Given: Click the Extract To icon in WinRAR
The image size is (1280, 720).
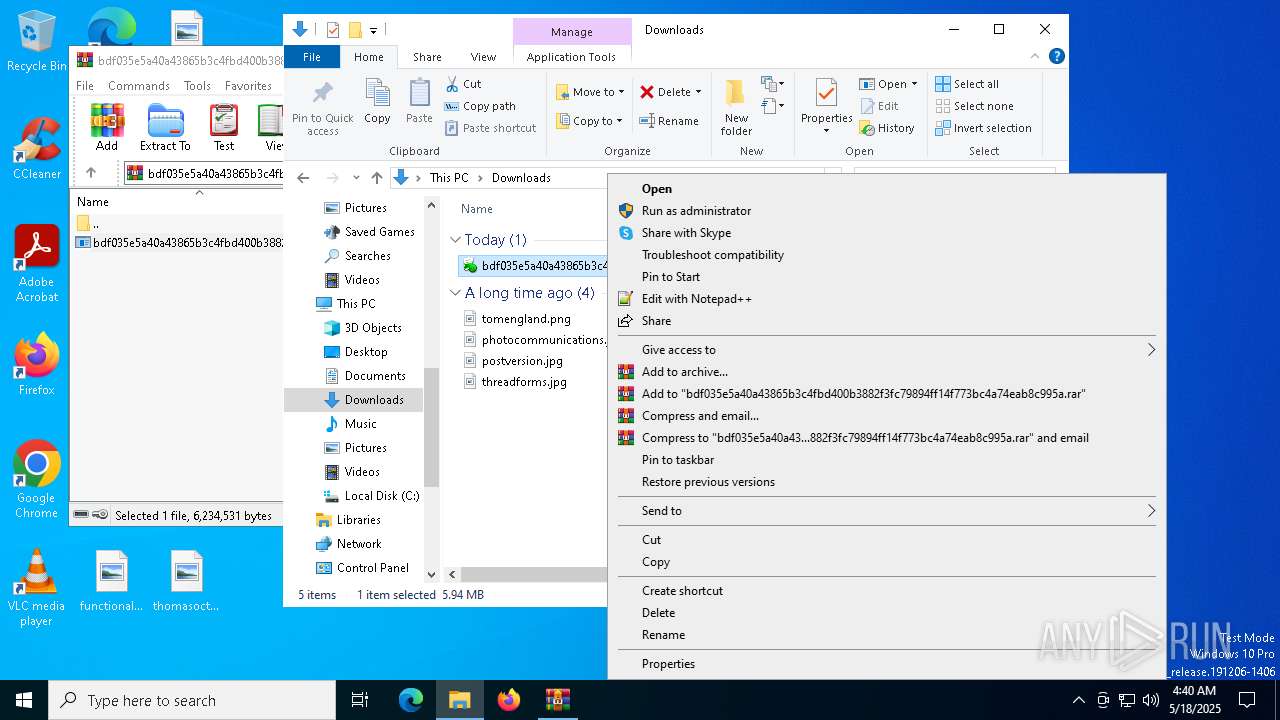Looking at the screenshot, I should point(165,127).
